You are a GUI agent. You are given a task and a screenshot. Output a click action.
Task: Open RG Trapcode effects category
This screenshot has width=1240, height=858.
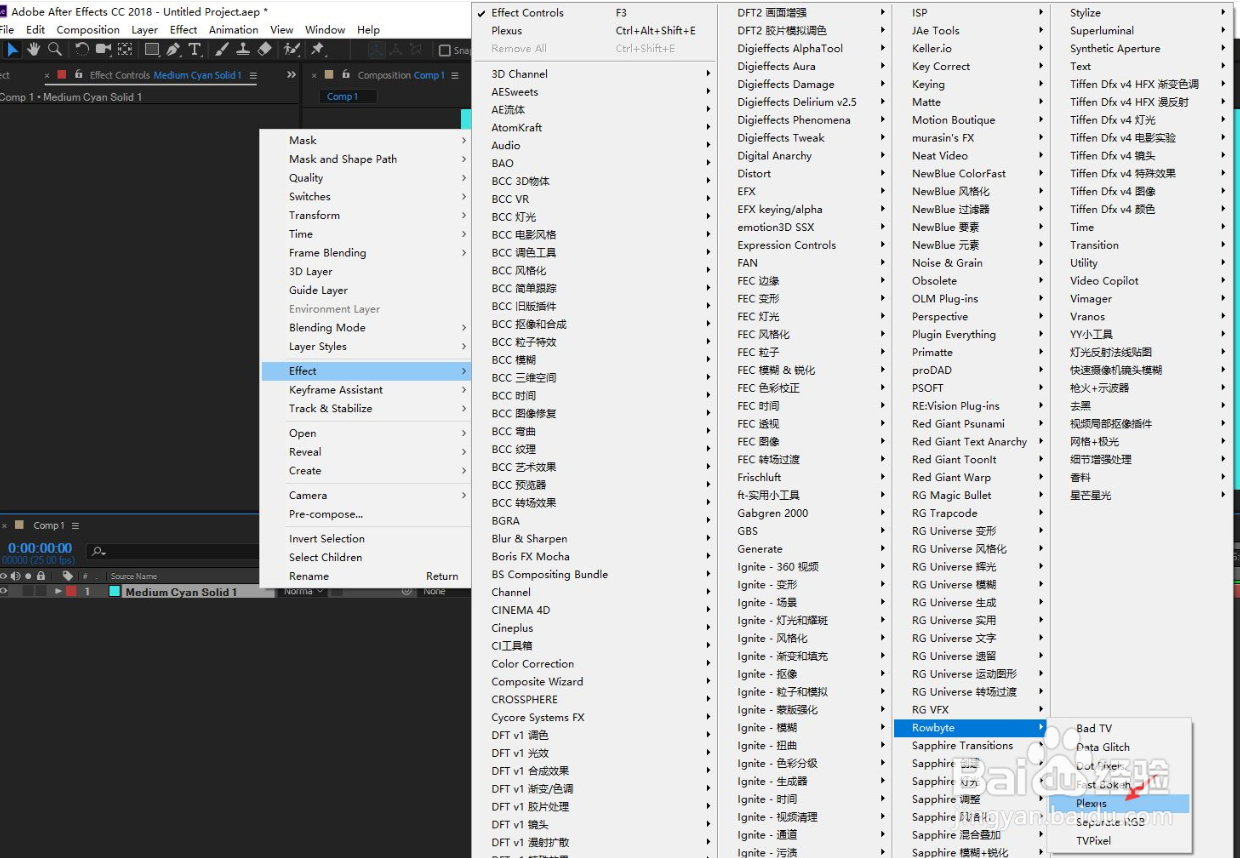tap(970, 513)
